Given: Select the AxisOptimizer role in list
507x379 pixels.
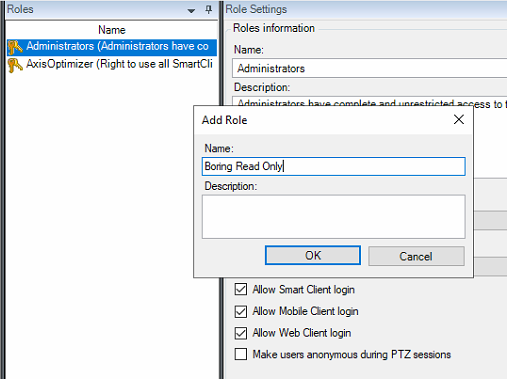Looking at the screenshot, I should pos(112,64).
